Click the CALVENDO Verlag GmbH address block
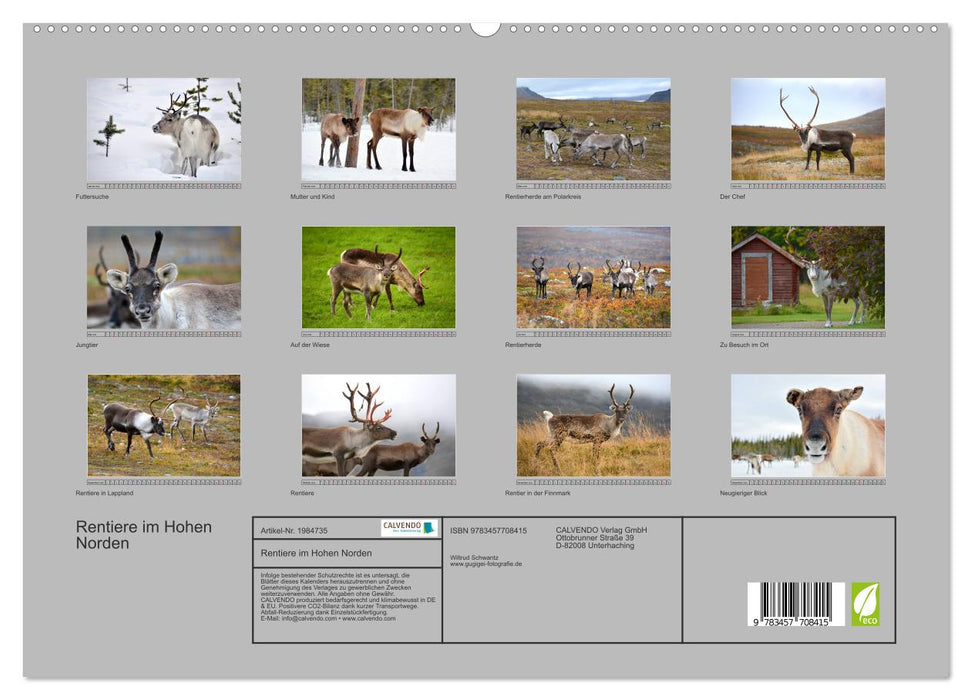Screen dimensions: 971x700 click(x=600, y=537)
